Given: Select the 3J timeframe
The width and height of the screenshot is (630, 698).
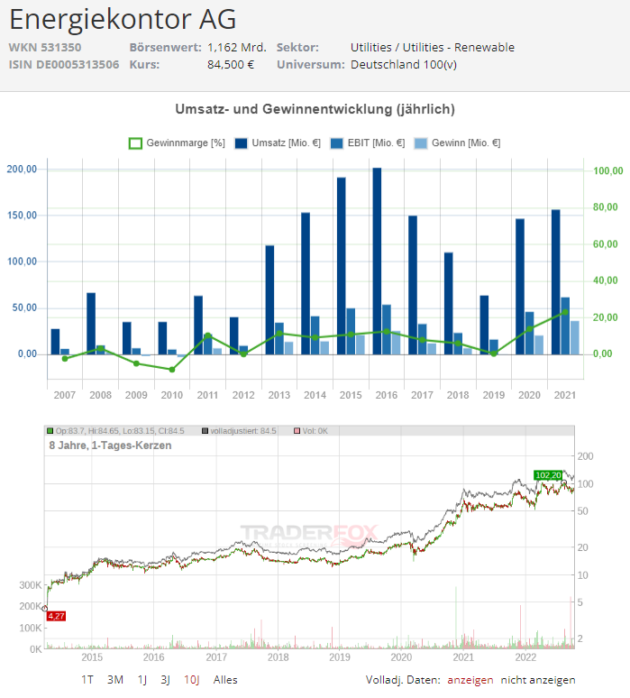Looking at the screenshot, I should click(x=165, y=680).
